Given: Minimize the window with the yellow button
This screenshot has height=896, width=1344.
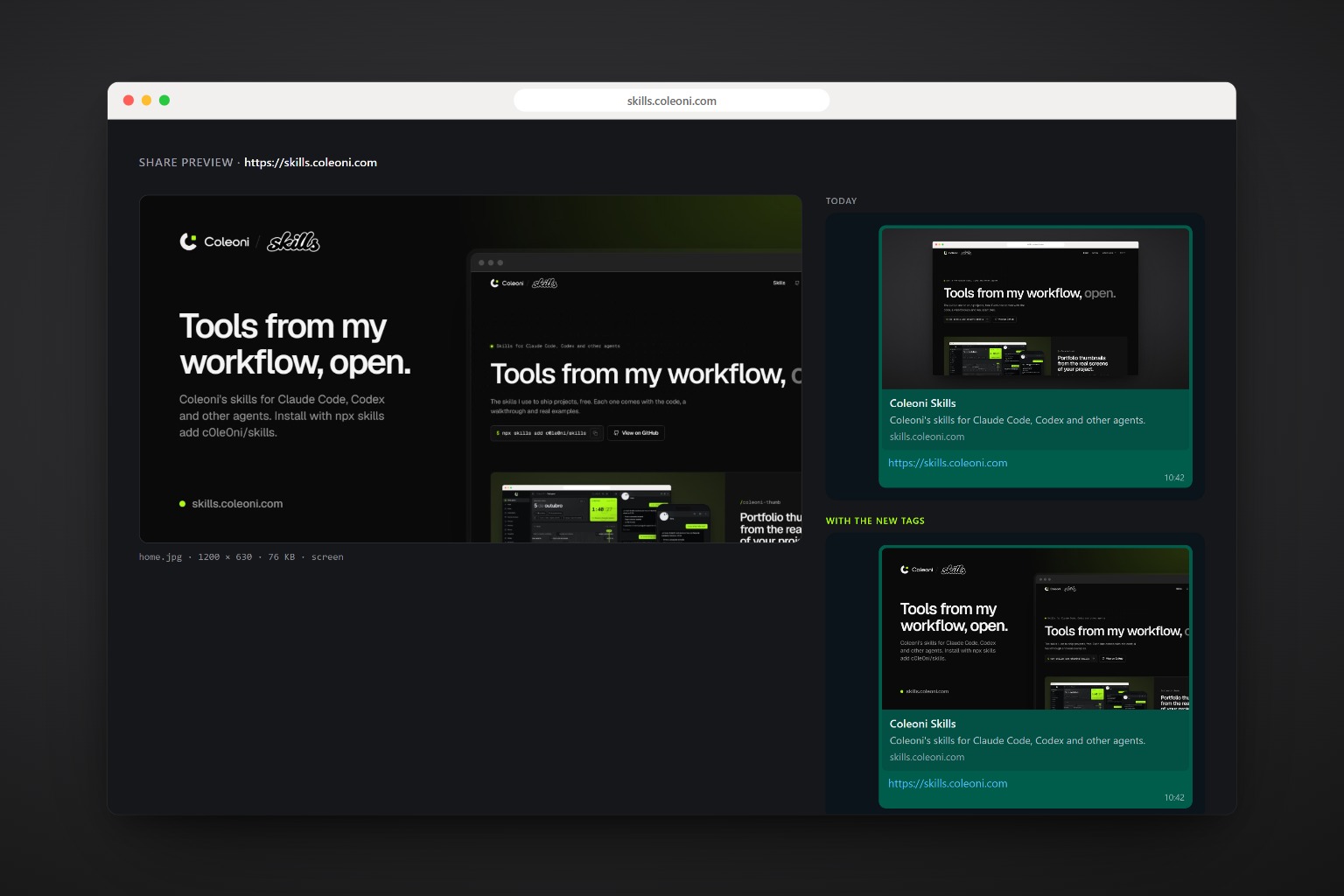Looking at the screenshot, I should pyautogui.click(x=146, y=101).
